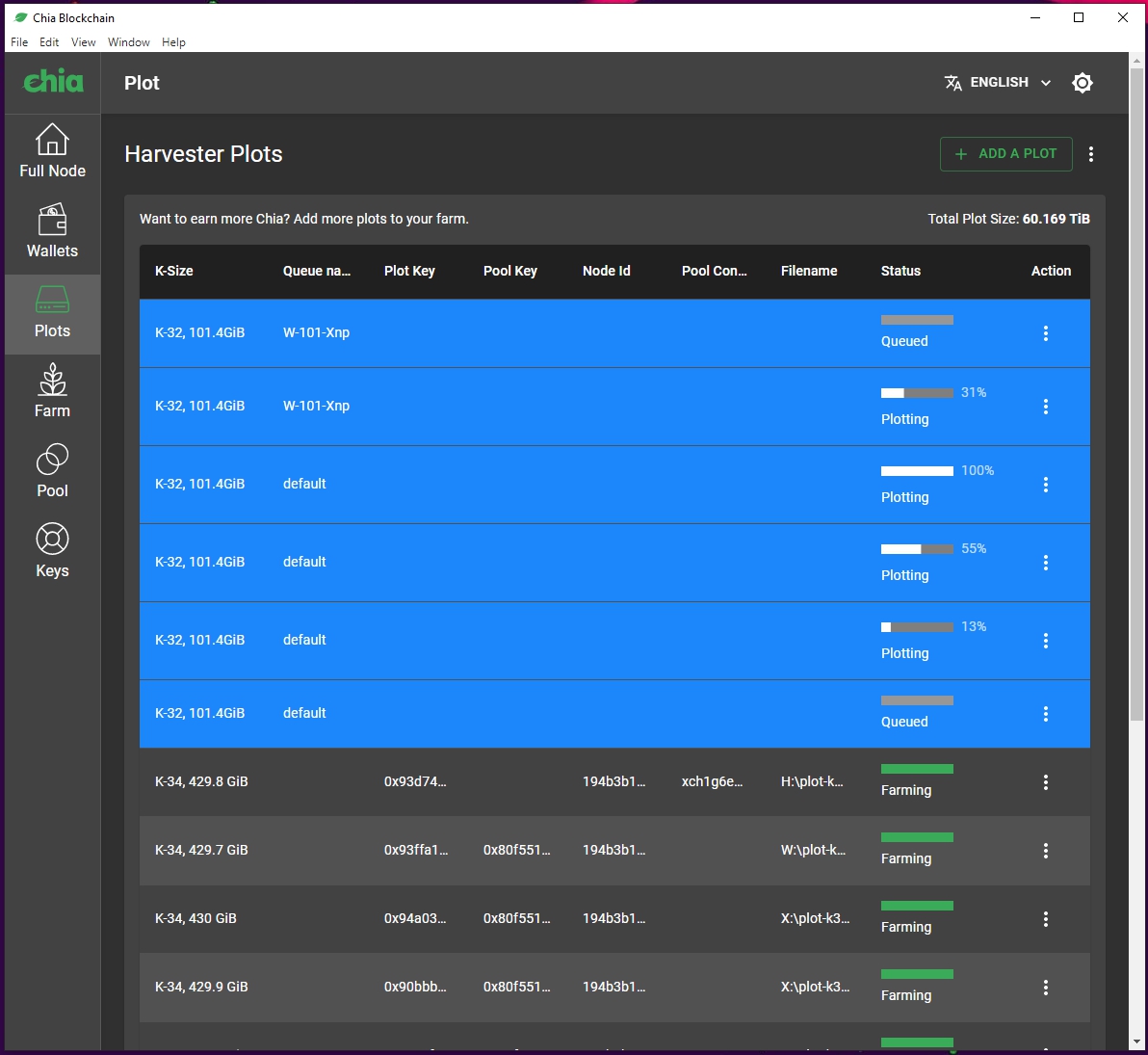
Task: Click the Filename column header
Action: click(x=809, y=271)
